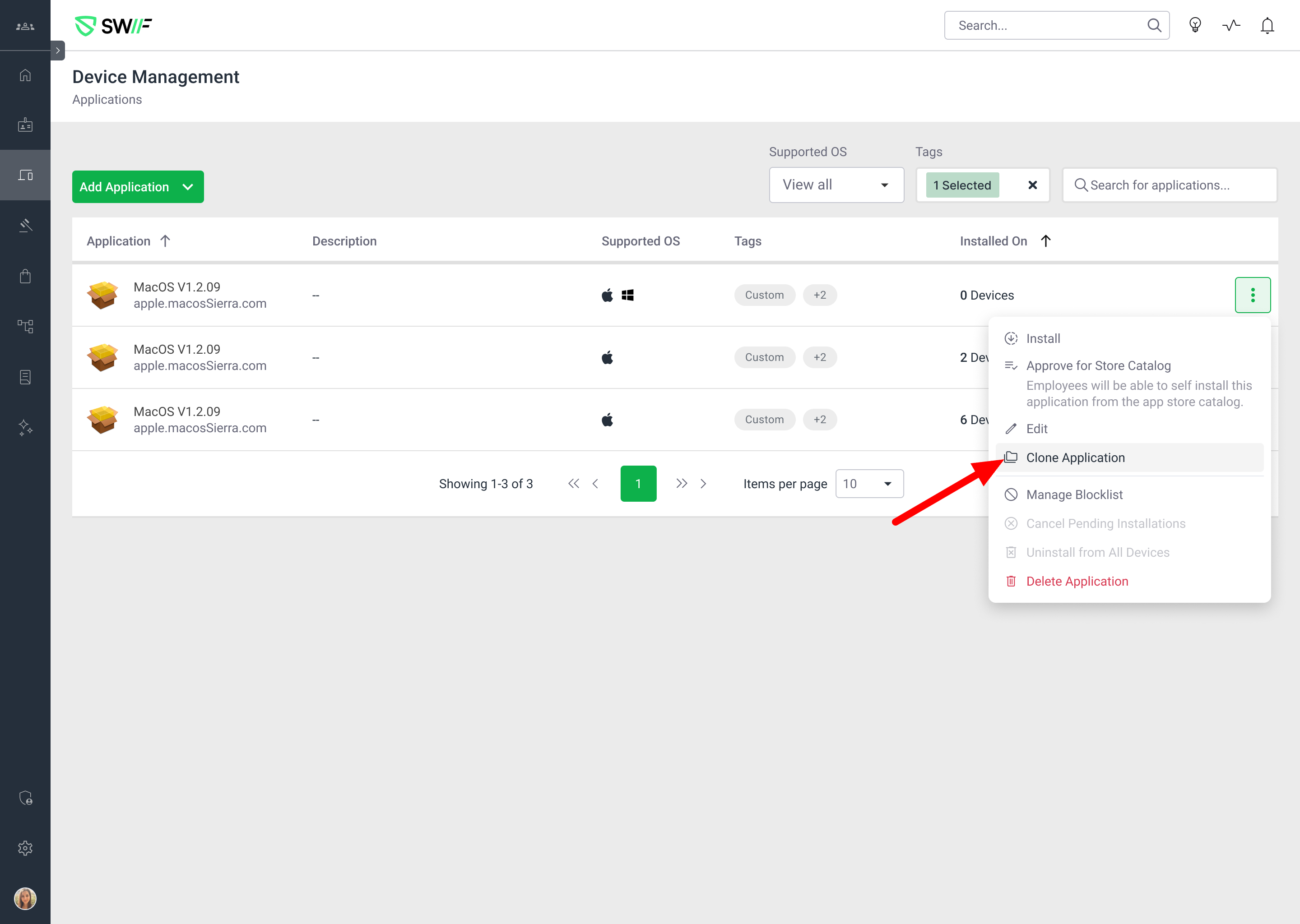Open the notifications bell icon

[1267, 26]
